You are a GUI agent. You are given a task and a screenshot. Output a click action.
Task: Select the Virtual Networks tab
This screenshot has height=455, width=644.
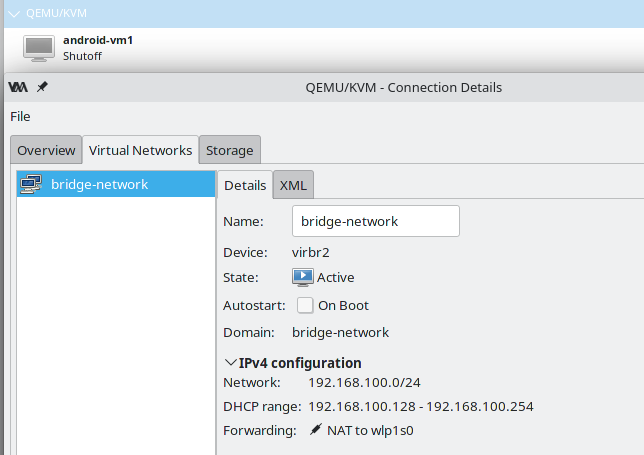click(140, 150)
